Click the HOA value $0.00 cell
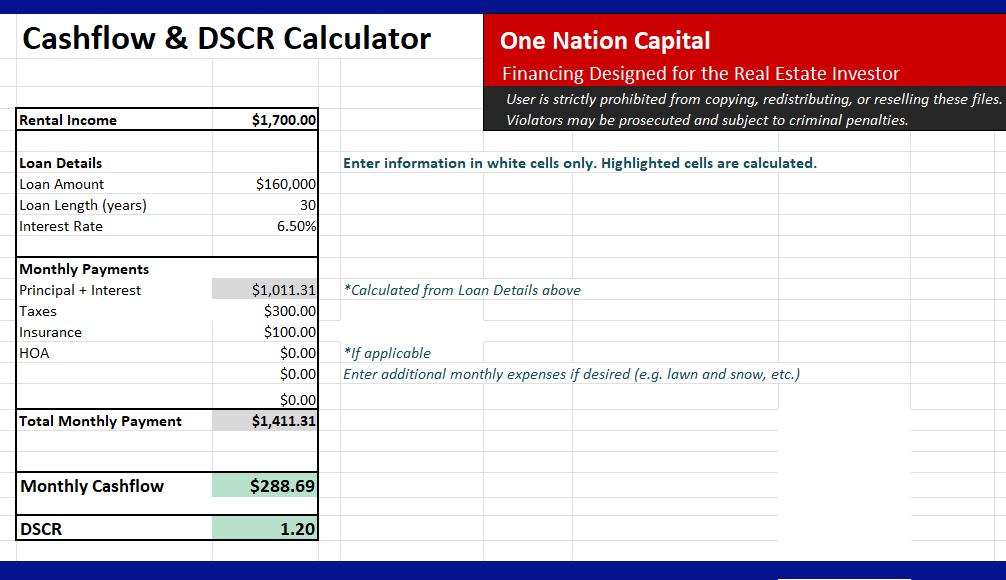This screenshot has width=1006, height=580. click(x=265, y=353)
